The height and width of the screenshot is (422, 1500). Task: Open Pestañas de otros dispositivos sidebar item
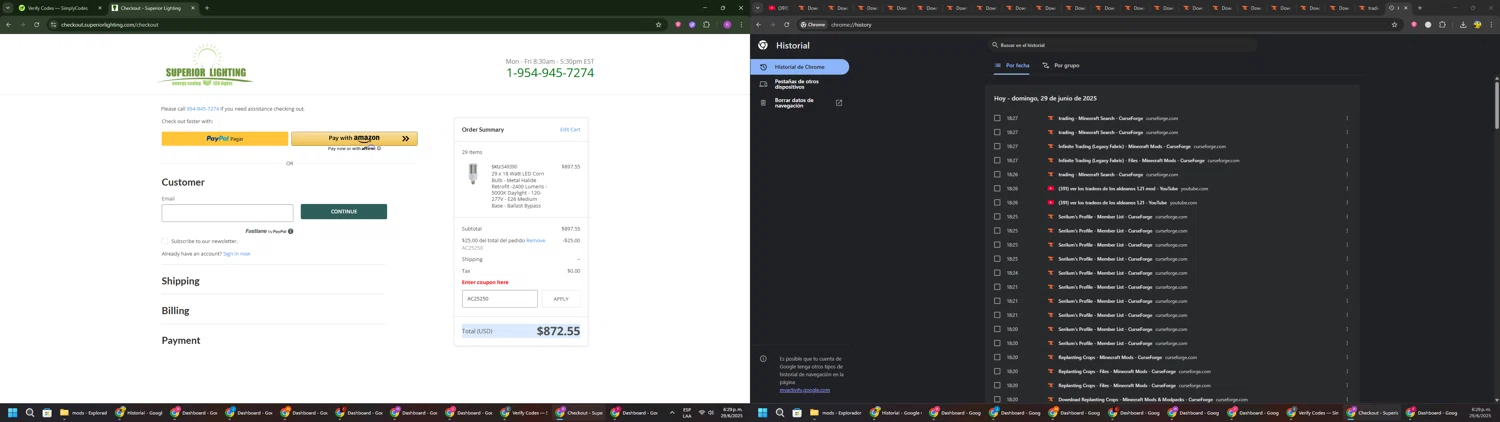(x=800, y=84)
